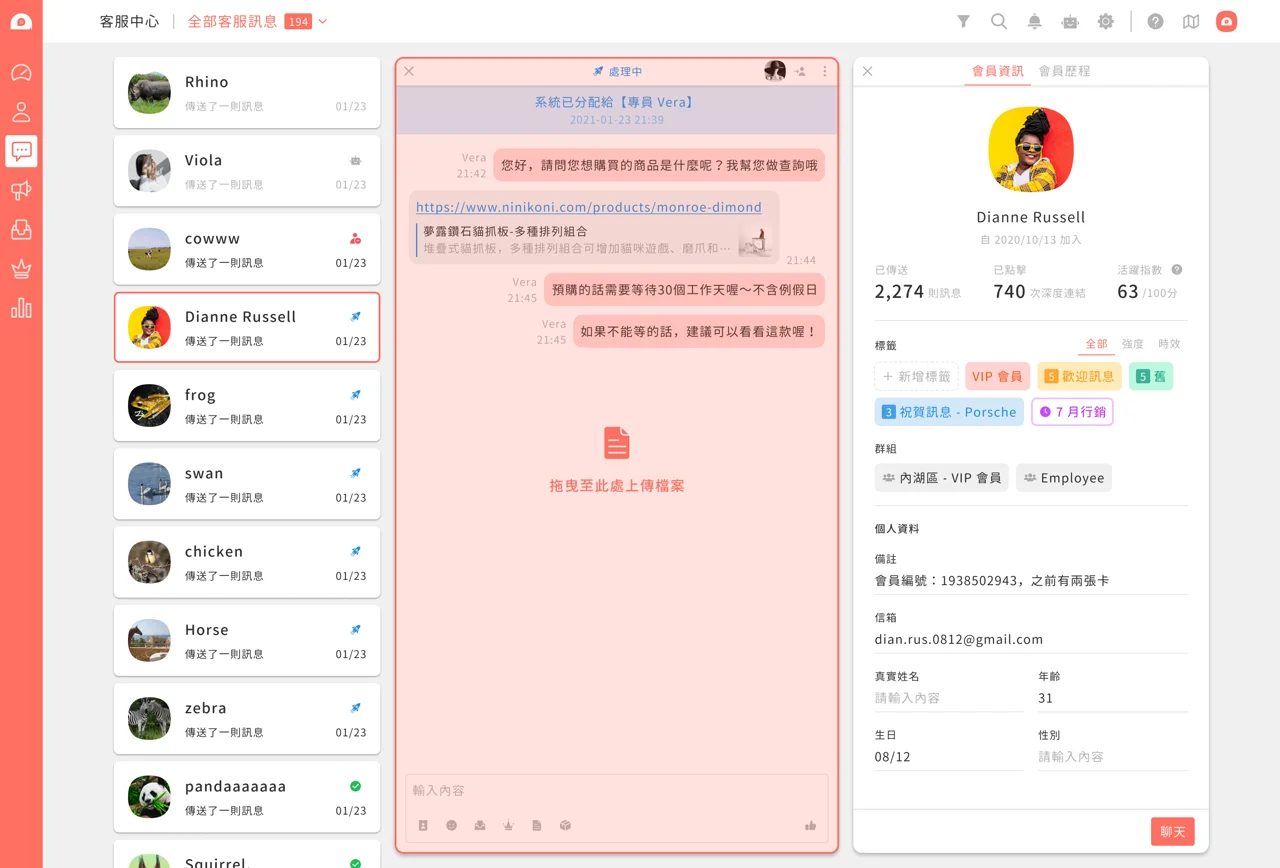Image resolution: width=1280 pixels, height=868 pixels.
Task: Click the contact card icon in composer toolbar
Action: [423, 825]
